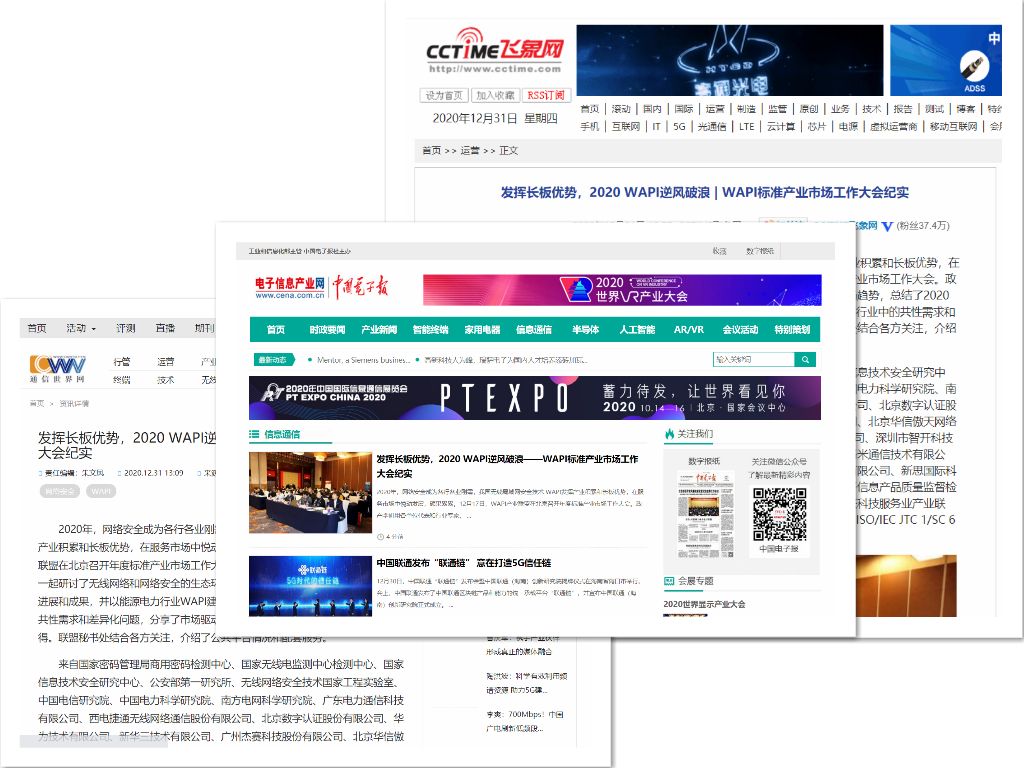
Task: Click 移动互联网 in CCTIME nav
Action: [953, 127]
